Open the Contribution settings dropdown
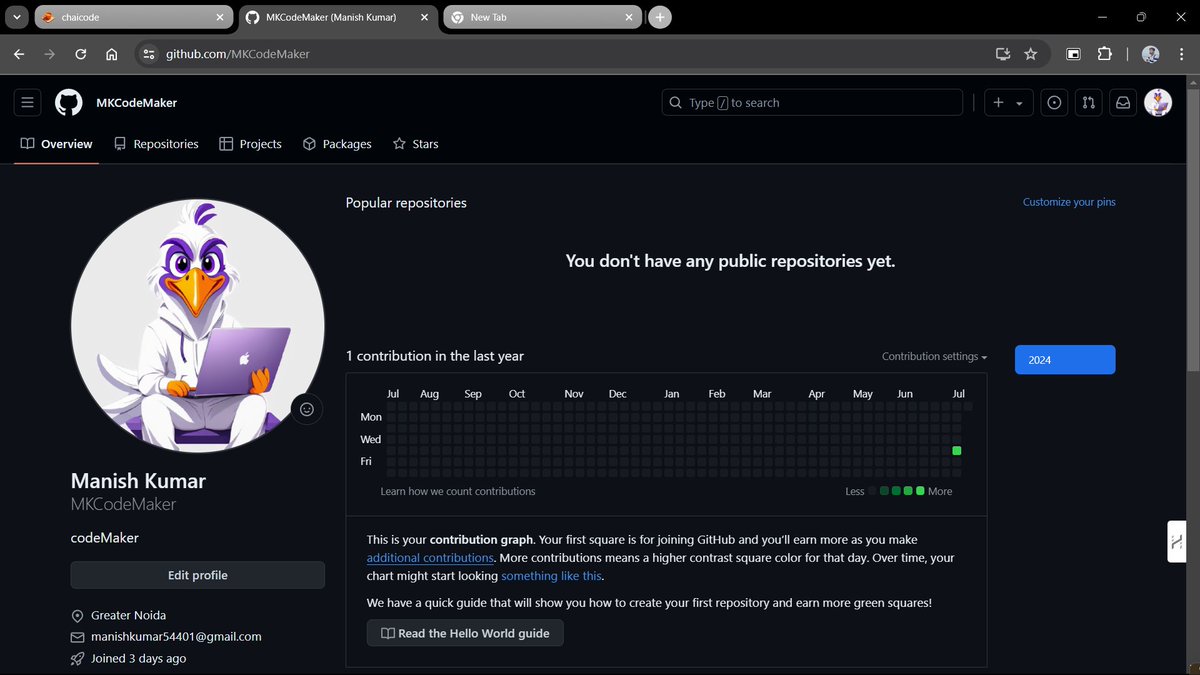Image resolution: width=1200 pixels, height=675 pixels. click(x=933, y=356)
